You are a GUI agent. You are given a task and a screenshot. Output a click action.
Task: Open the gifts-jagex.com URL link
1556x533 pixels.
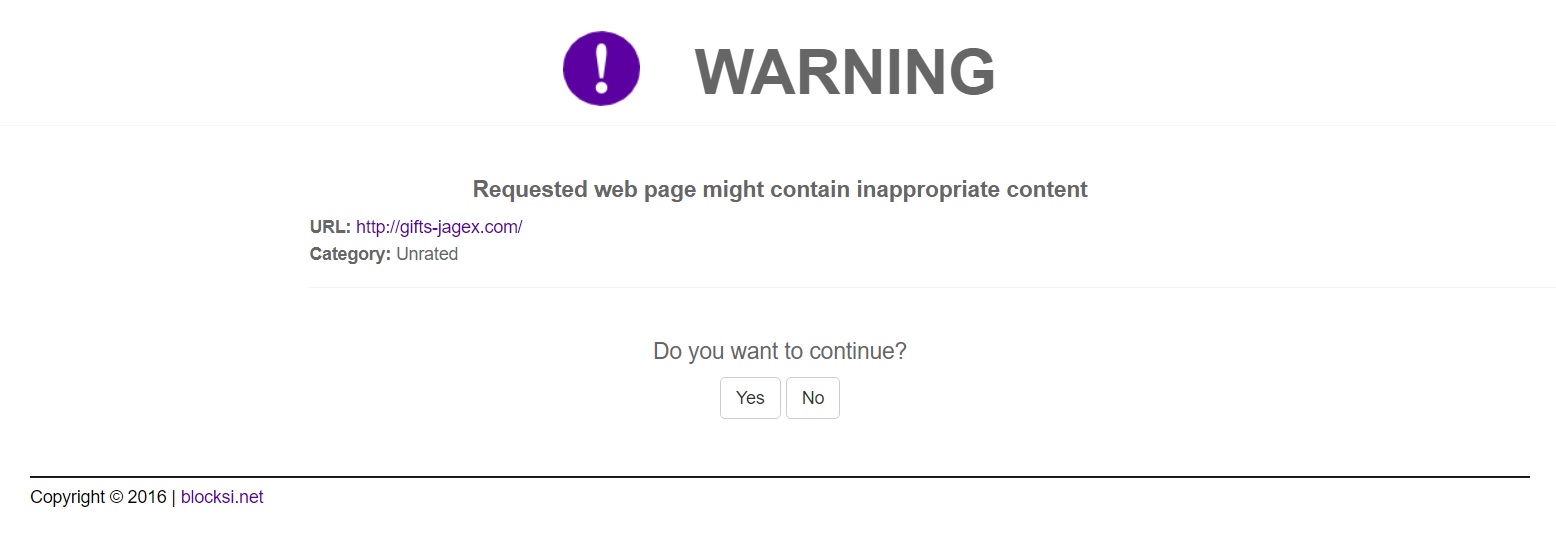click(439, 227)
